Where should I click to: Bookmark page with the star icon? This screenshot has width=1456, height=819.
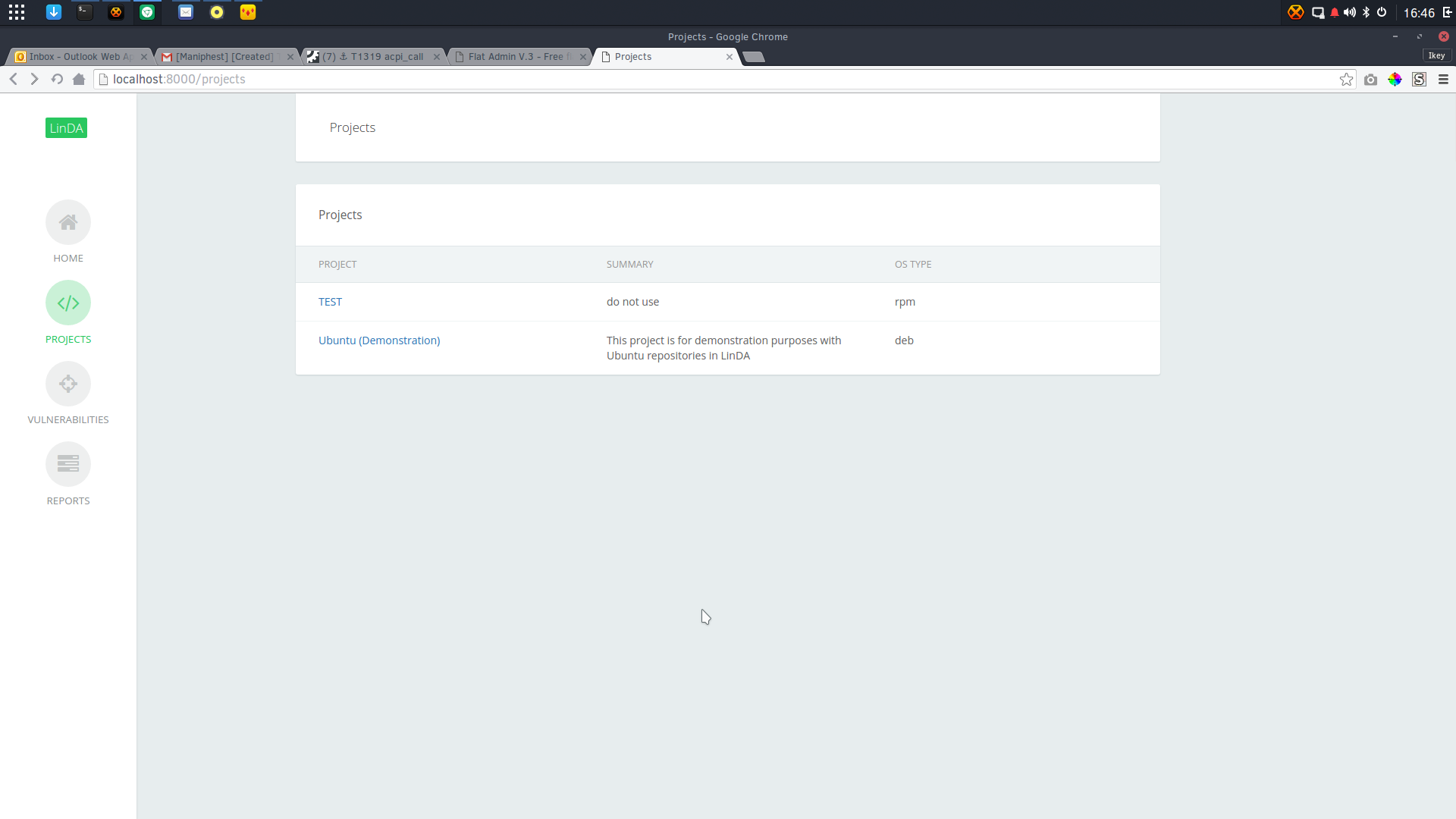click(x=1346, y=80)
